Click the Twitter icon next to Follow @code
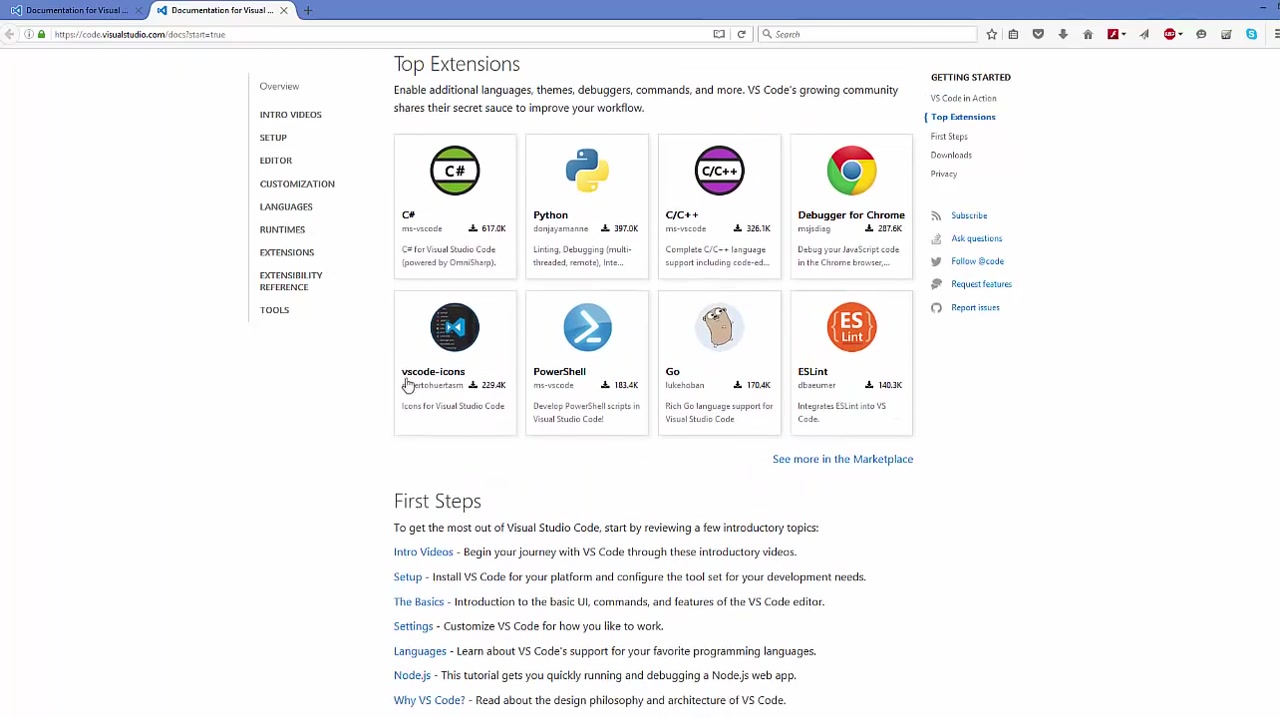 pyautogui.click(x=936, y=261)
